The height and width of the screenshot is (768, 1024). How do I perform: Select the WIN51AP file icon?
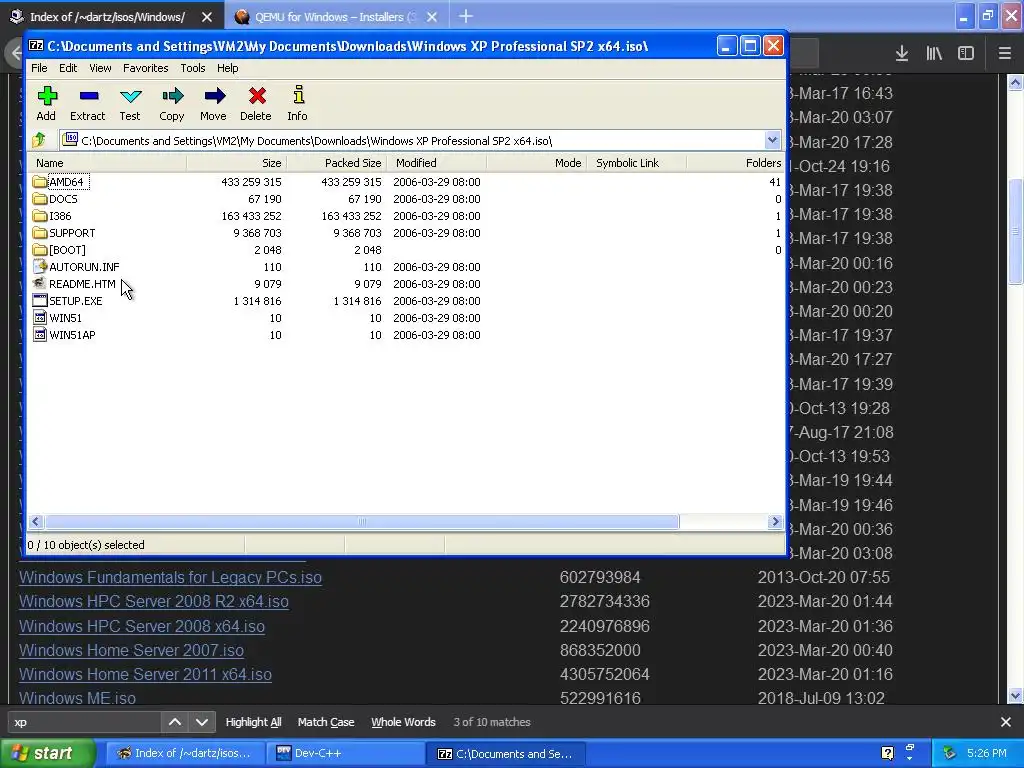40,334
